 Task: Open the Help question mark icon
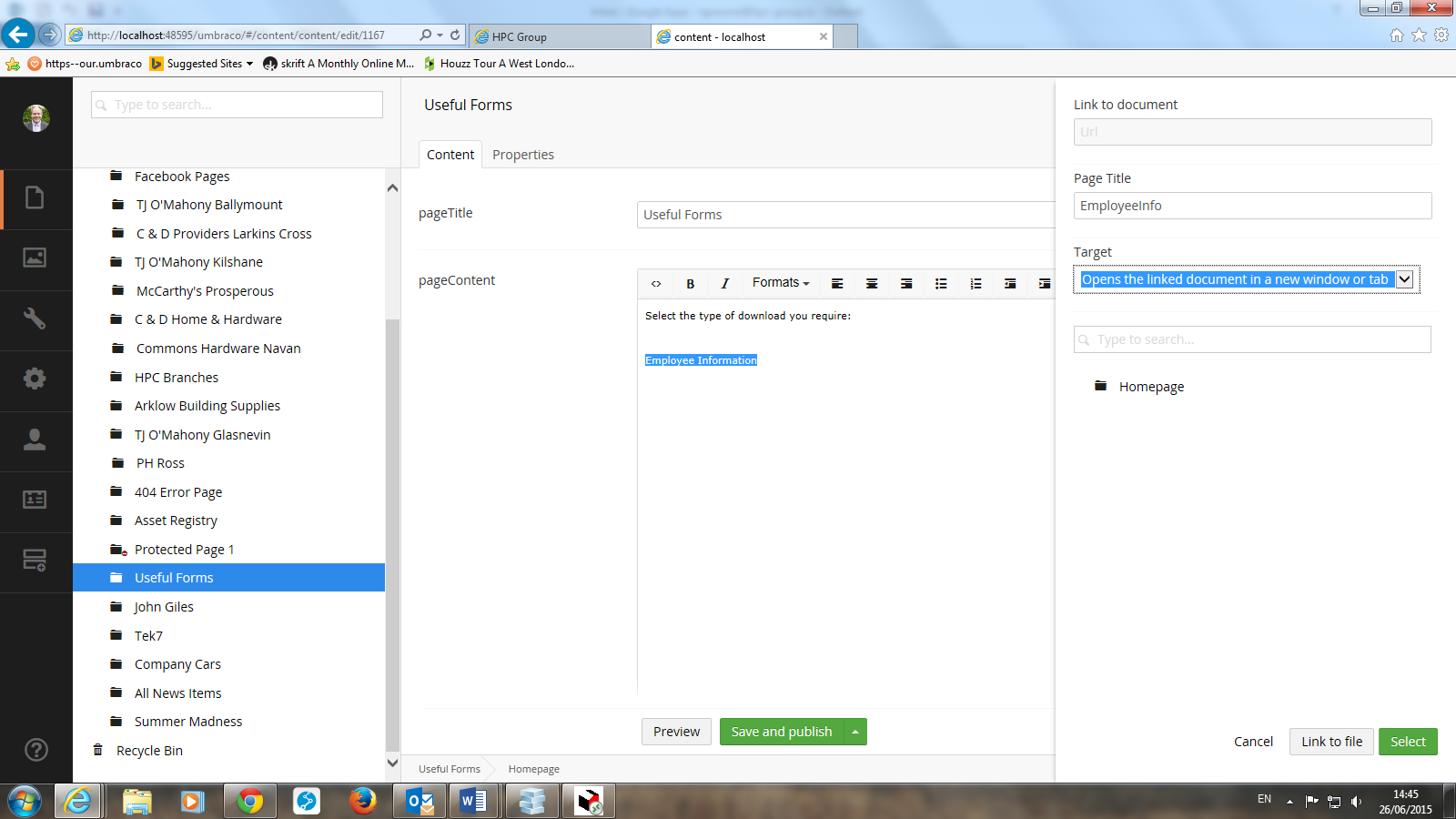(35, 750)
